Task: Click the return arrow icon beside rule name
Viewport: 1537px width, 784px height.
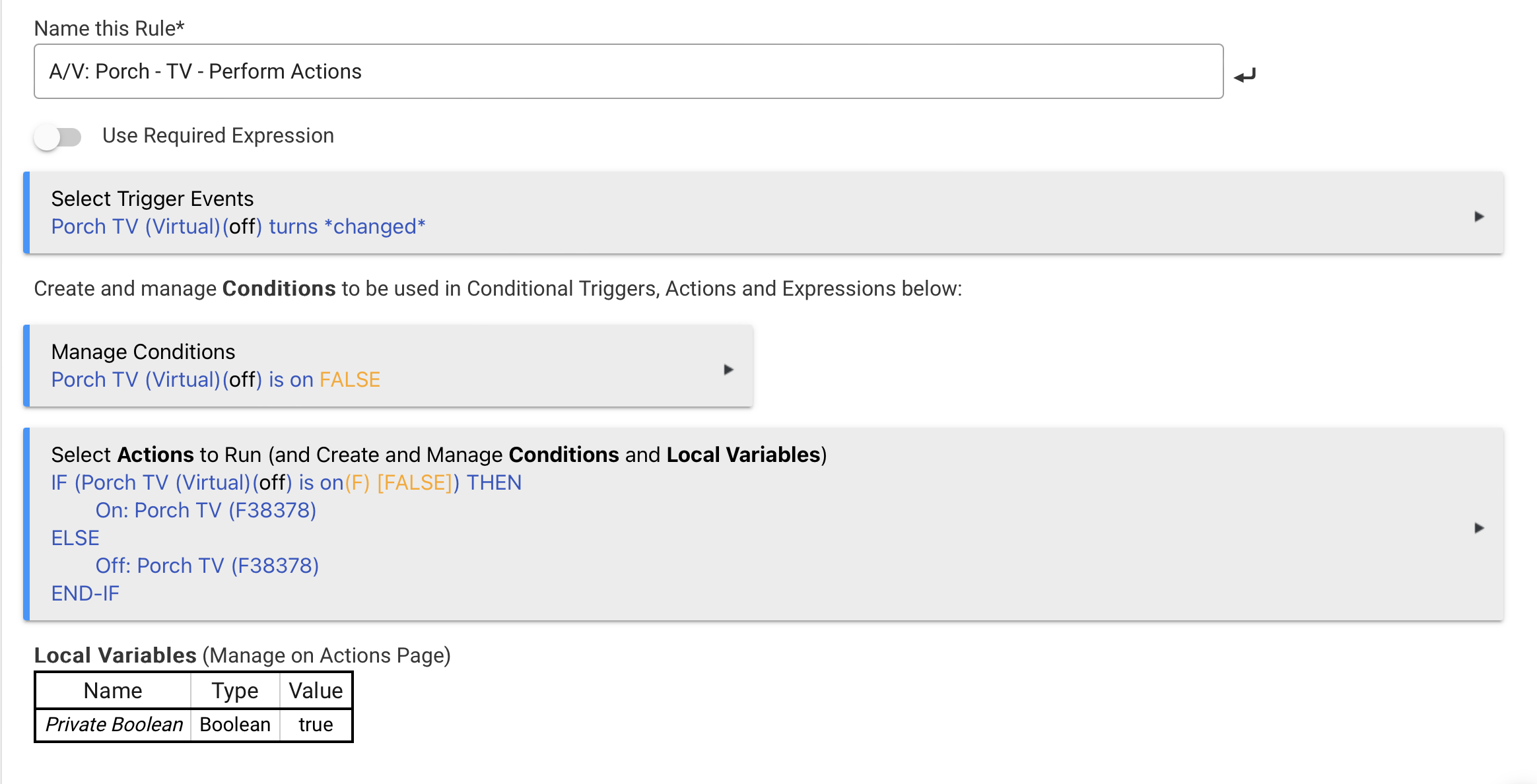Action: (x=1245, y=75)
